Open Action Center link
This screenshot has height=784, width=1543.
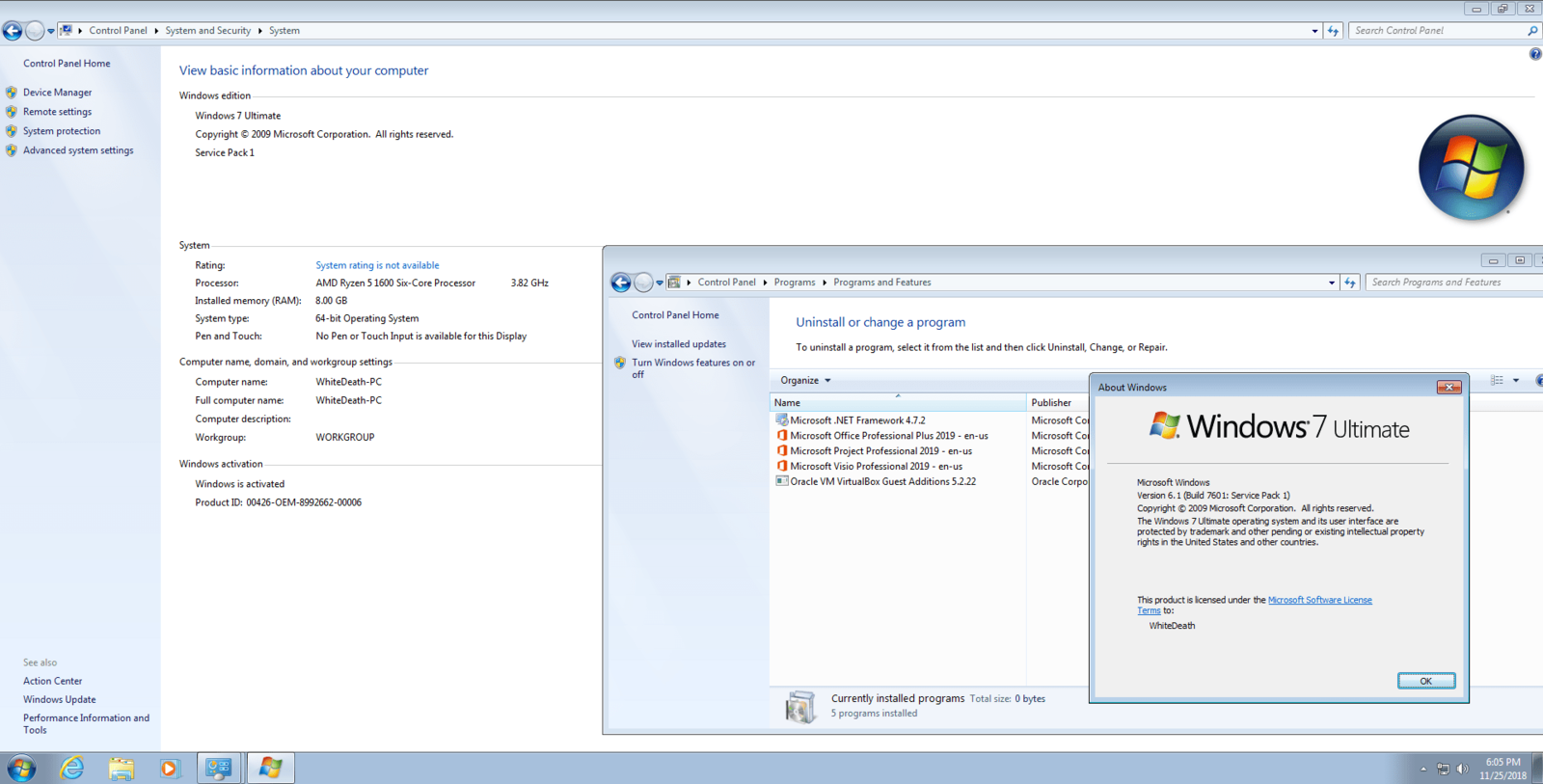click(x=53, y=681)
